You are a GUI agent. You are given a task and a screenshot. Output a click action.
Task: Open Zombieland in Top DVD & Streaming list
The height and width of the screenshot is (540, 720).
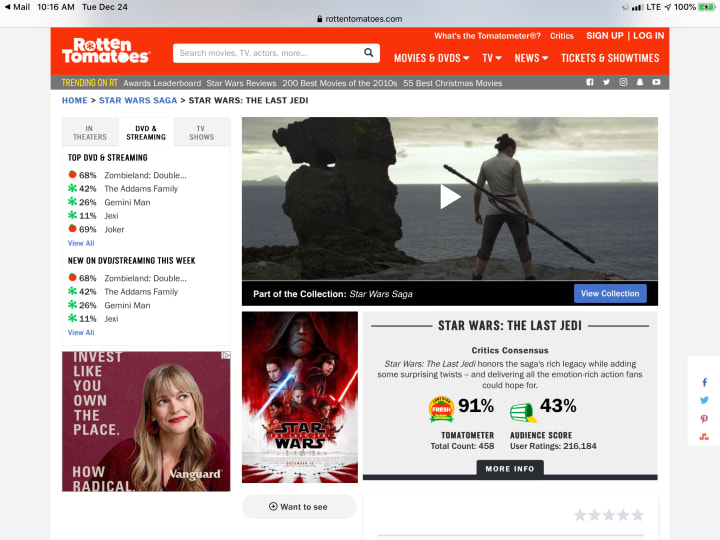pos(145,175)
